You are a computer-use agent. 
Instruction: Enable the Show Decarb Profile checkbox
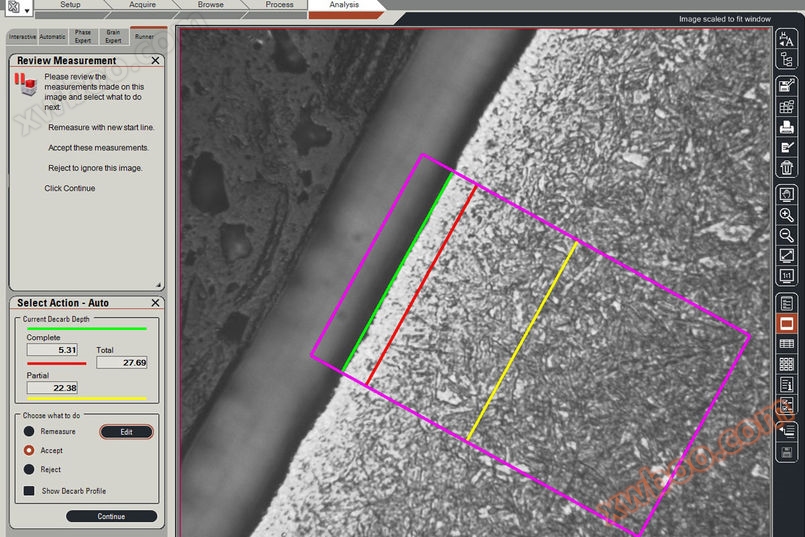coord(30,491)
